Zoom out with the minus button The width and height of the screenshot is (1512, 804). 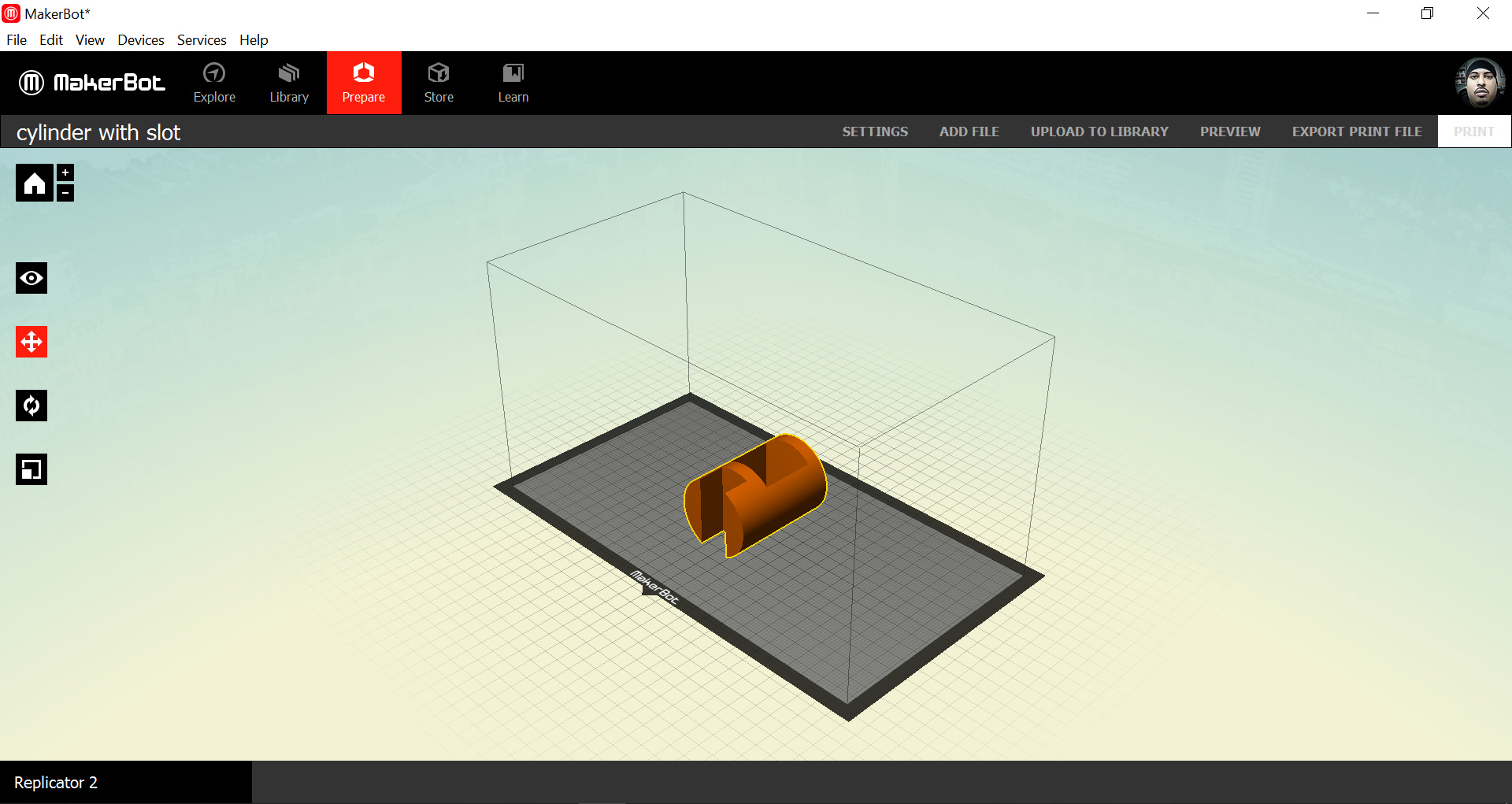65,193
